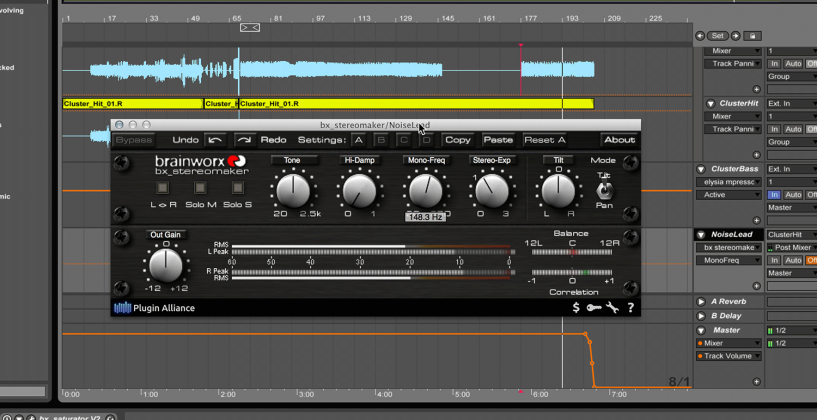This screenshot has height=420, width=817.
Task: Select settings slot C
Action: 403,140
